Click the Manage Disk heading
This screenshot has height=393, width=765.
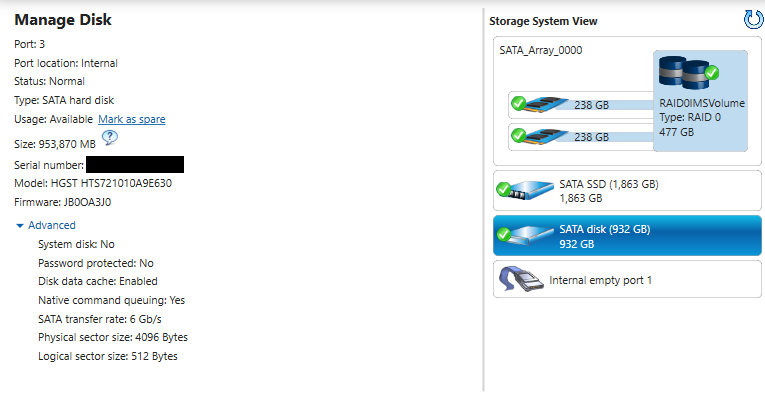click(63, 20)
